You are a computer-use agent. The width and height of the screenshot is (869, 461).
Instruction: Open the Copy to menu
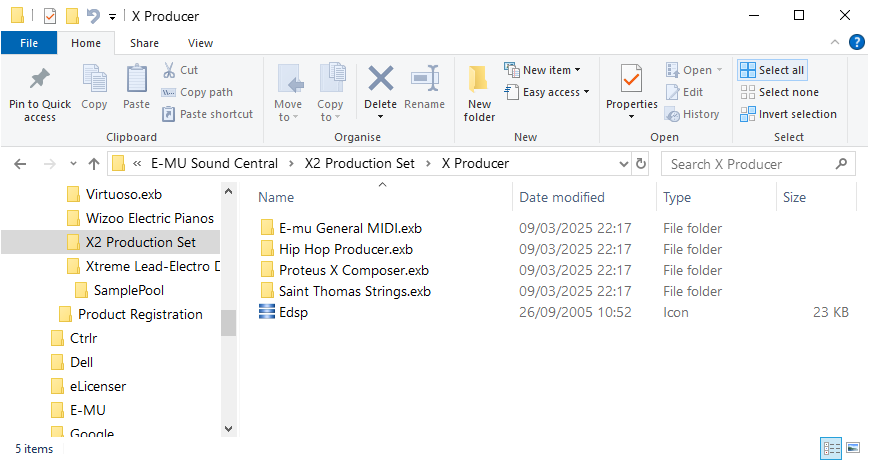[330, 93]
